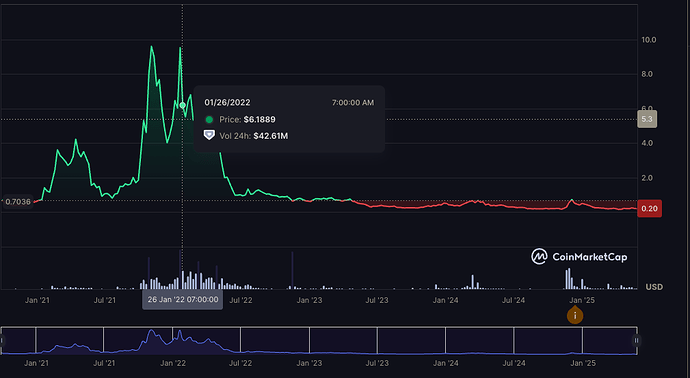The width and height of the screenshot is (690, 378).
Task: Click the Jul '24 label in range navigator
Action: pos(514,363)
